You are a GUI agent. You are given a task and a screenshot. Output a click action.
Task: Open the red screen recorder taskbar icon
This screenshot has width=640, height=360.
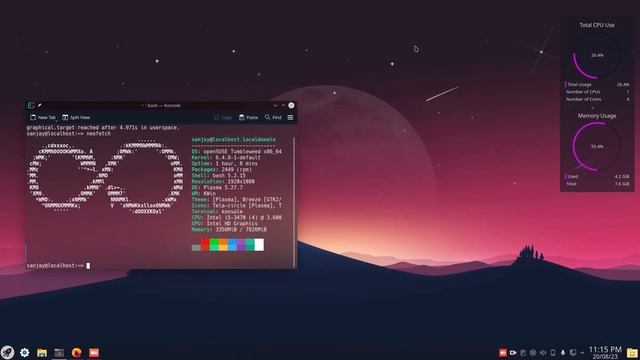[94, 353]
